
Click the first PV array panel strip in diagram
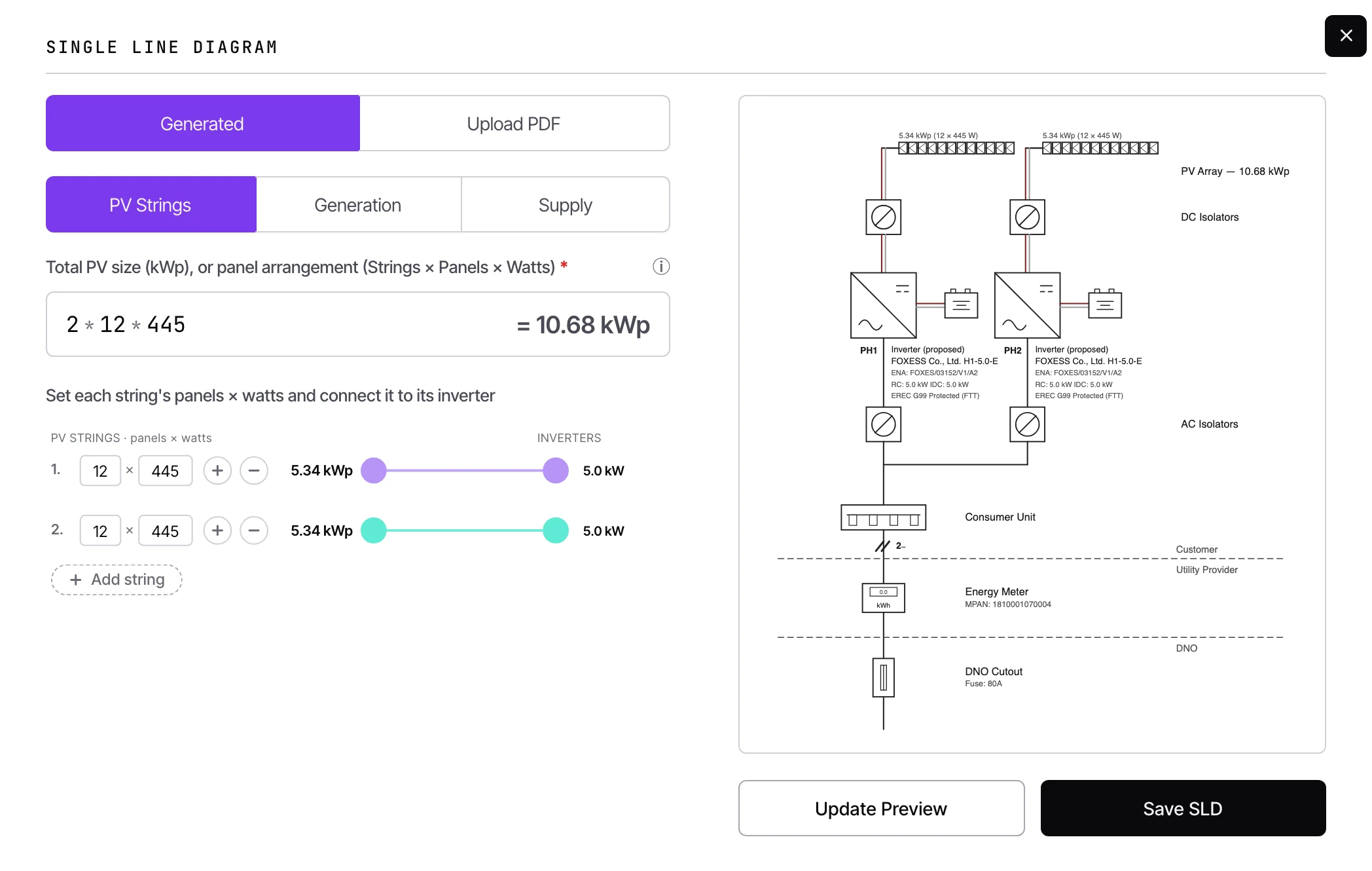[956, 148]
